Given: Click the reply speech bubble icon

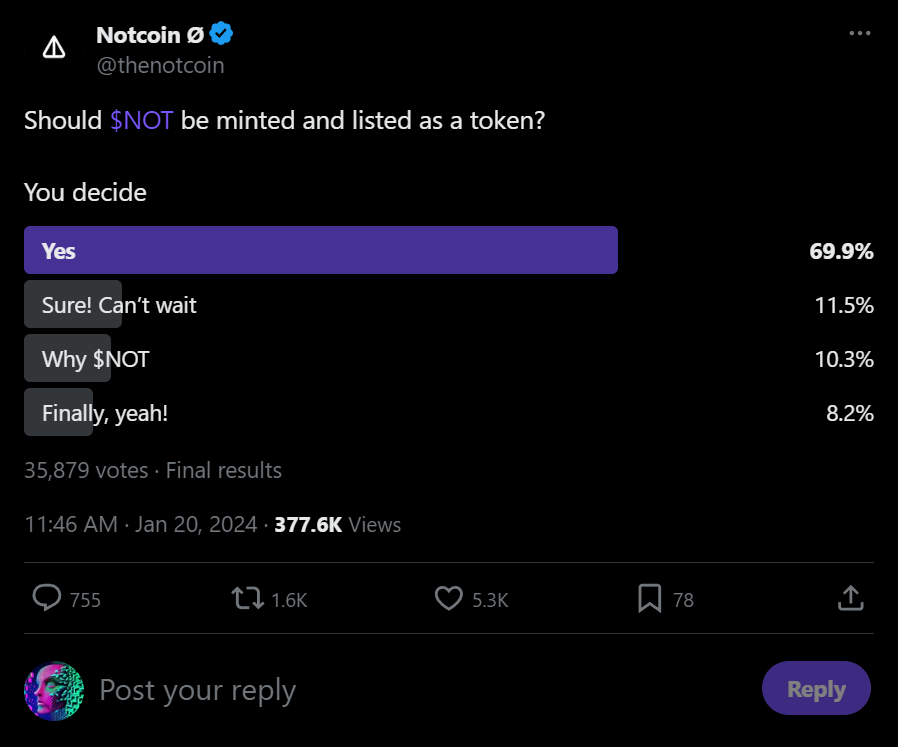Looking at the screenshot, I should (x=47, y=598).
